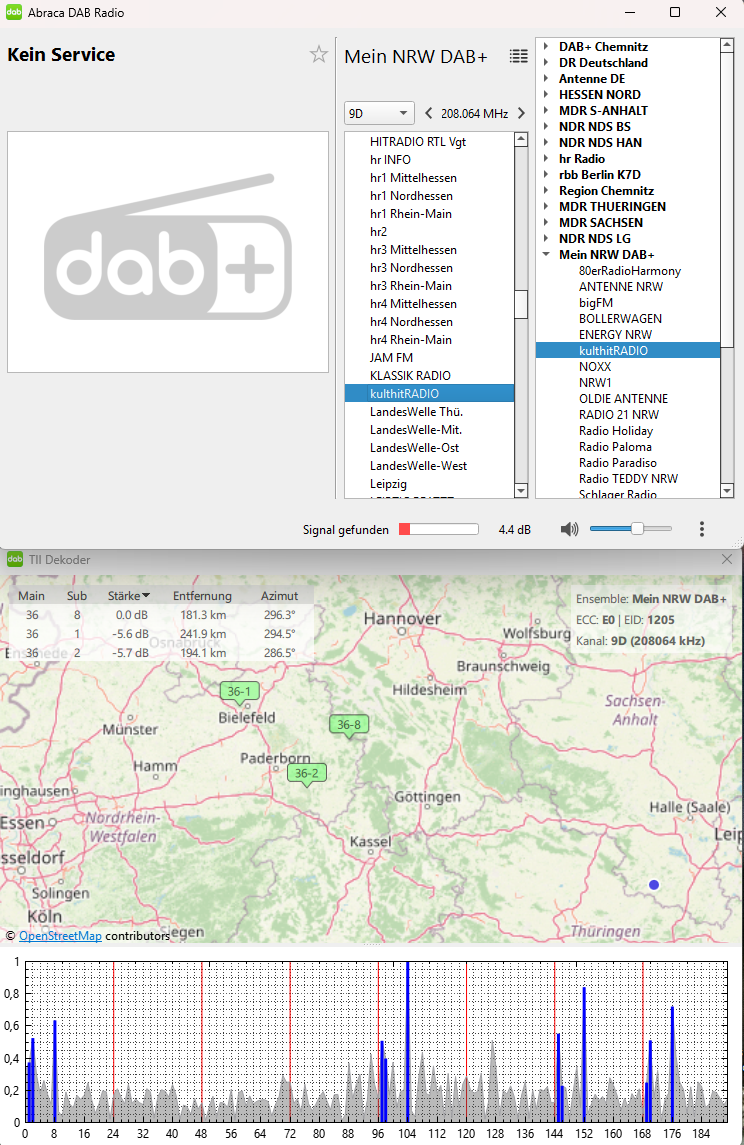The height and width of the screenshot is (1145, 744).
Task: Select Radio TEDDY NRW in tree
Action: [x=628, y=479]
